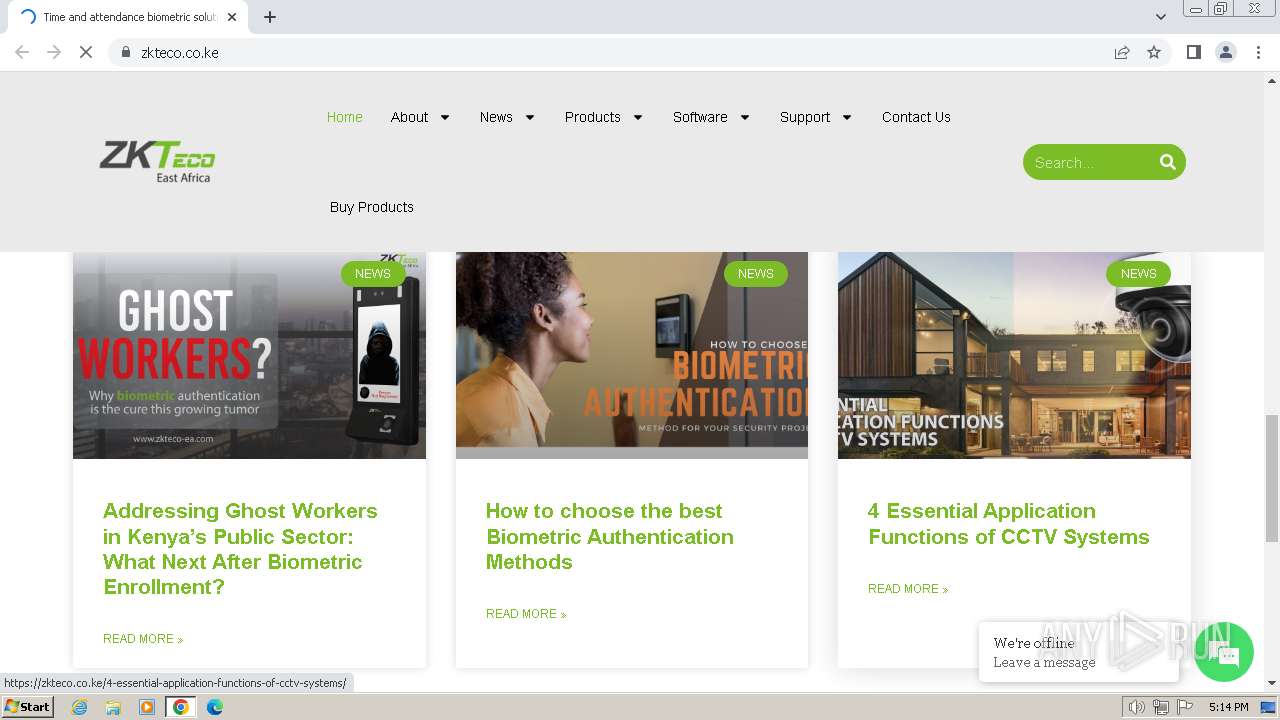Read more on Biometric Authentication article
The height and width of the screenshot is (720, 1280).
(526, 614)
